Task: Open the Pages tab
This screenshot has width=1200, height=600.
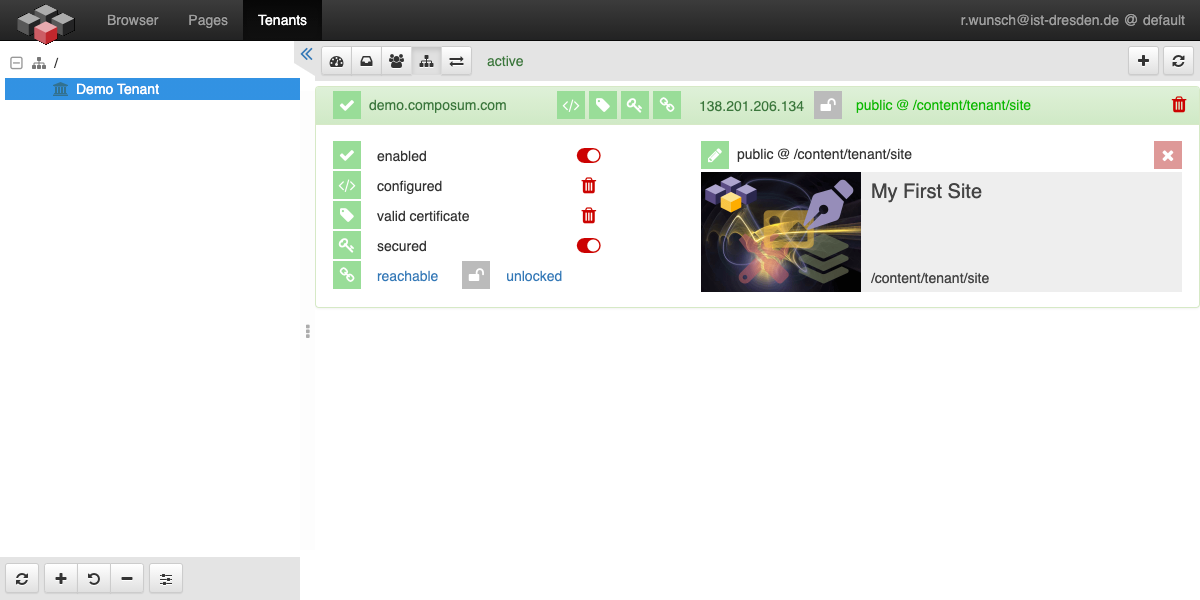Action: (x=208, y=20)
